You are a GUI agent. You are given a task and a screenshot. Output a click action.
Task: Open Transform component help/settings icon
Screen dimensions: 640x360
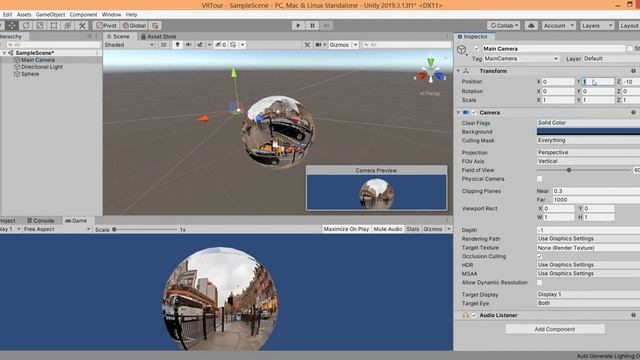tap(633, 71)
